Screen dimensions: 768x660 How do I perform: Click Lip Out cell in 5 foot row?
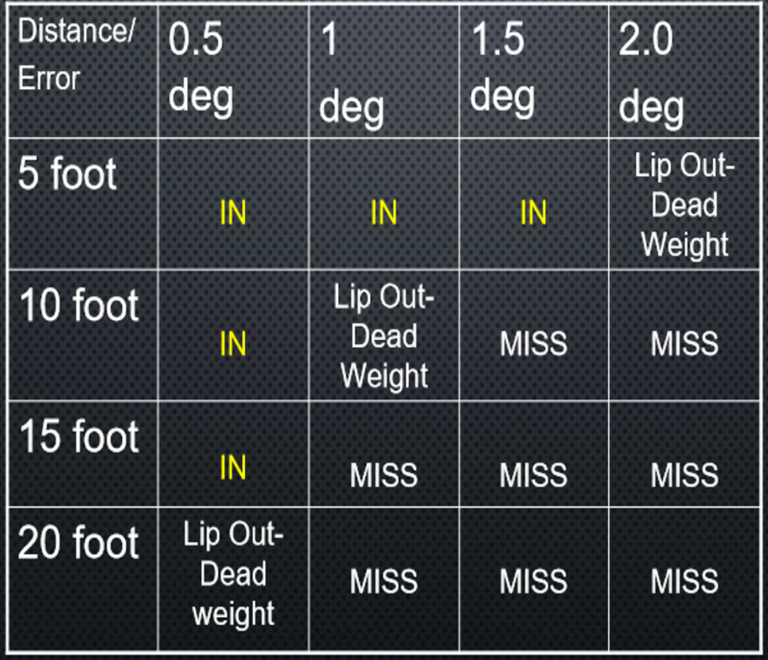point(684,205)
